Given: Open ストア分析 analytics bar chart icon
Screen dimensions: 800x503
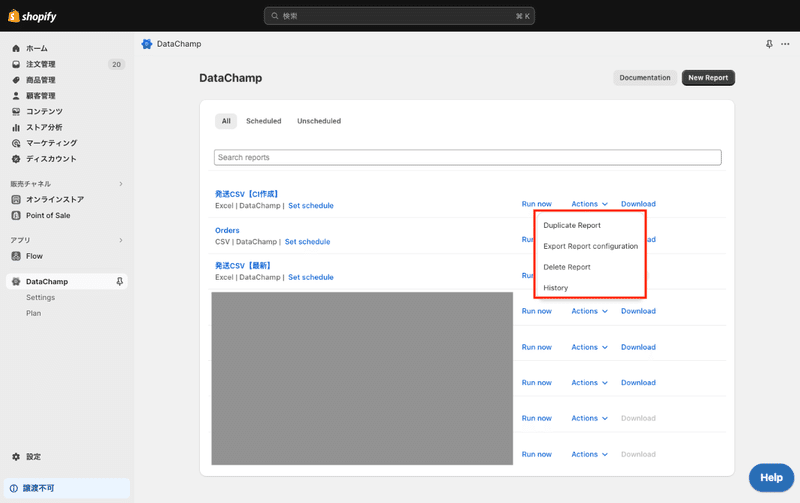Looking at the screenshot, I should tap(16, 128).
